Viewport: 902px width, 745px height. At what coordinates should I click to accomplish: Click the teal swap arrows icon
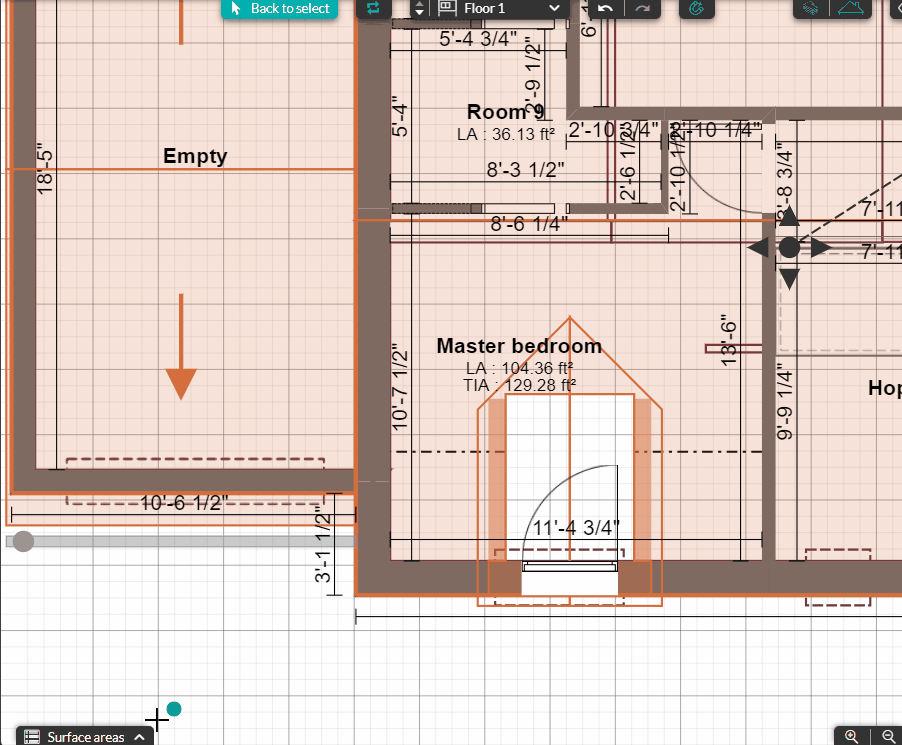point(373,8)
